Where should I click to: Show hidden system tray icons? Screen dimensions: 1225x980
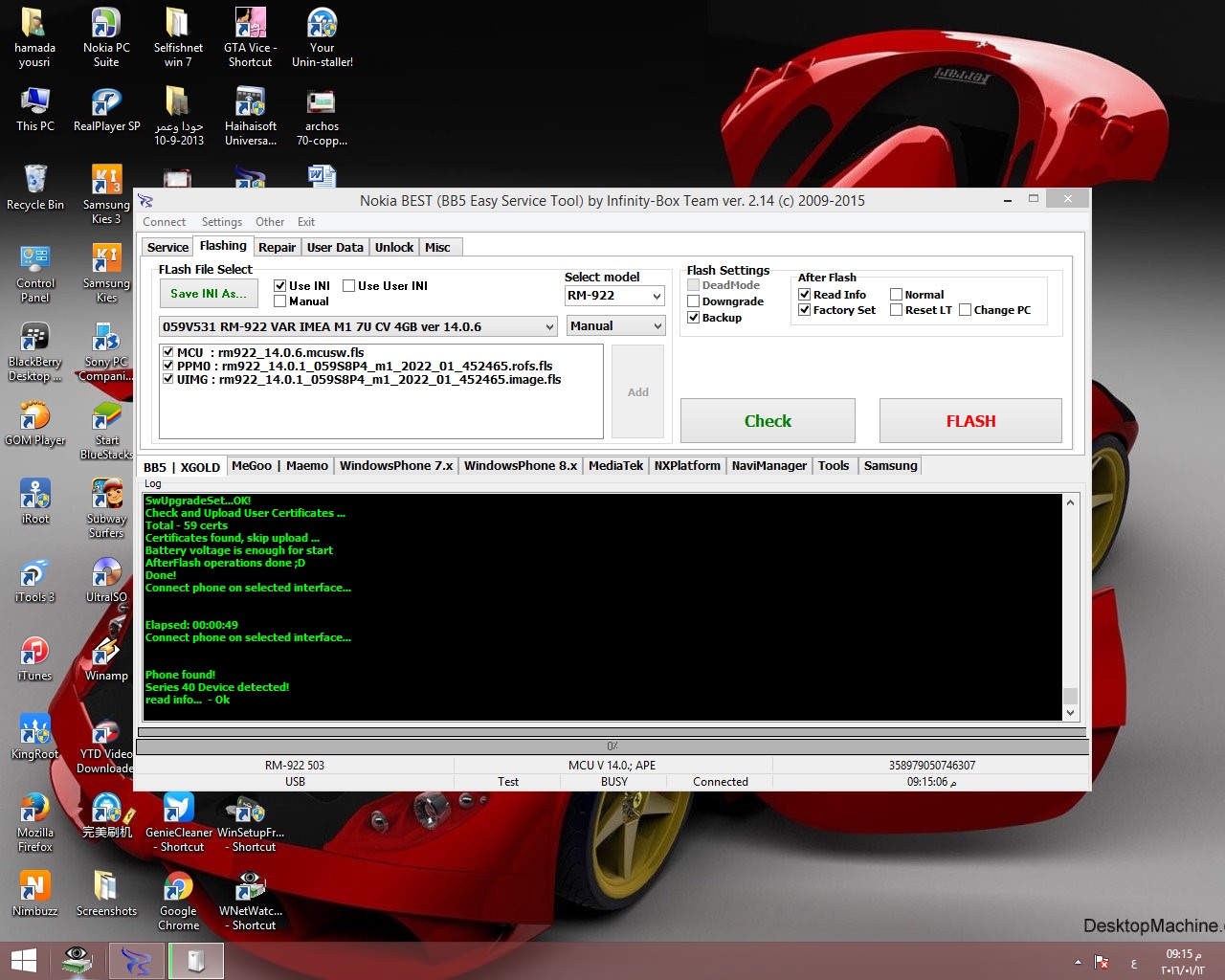click(x=1078, y=962)
